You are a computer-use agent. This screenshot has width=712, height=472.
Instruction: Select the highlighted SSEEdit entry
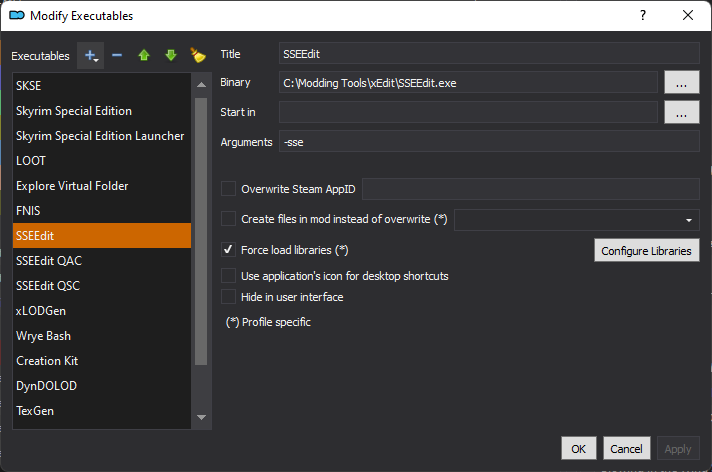[102, 235]
